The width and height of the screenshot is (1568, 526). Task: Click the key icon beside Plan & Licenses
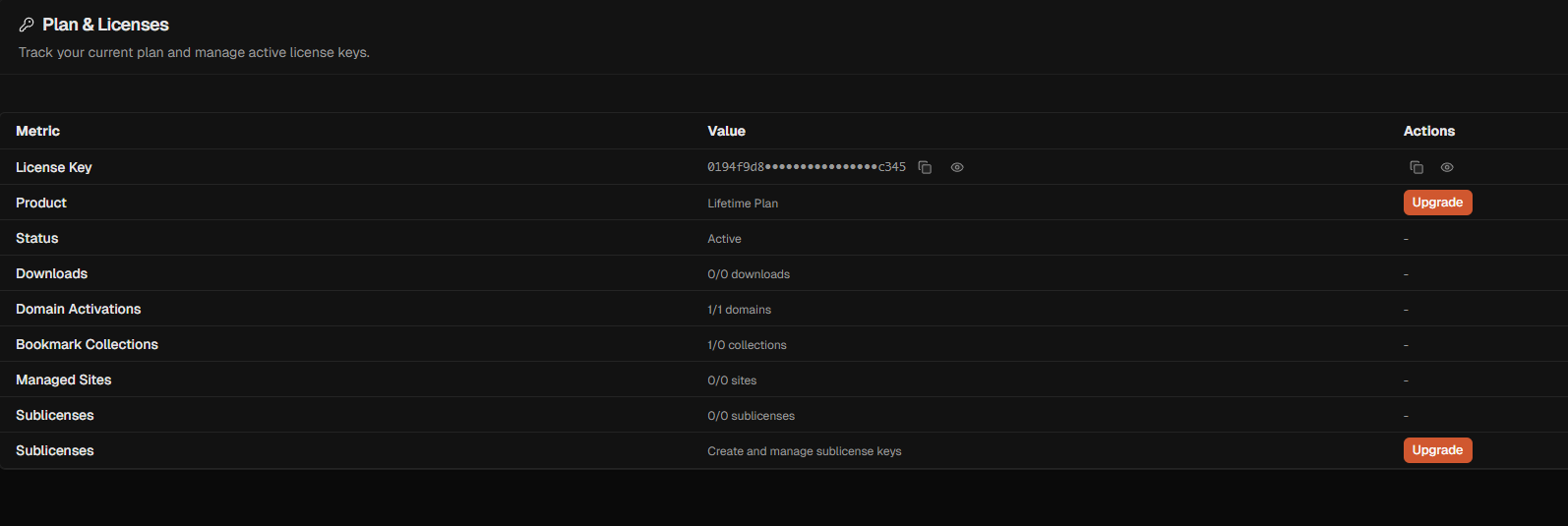[x=27, y=25]
